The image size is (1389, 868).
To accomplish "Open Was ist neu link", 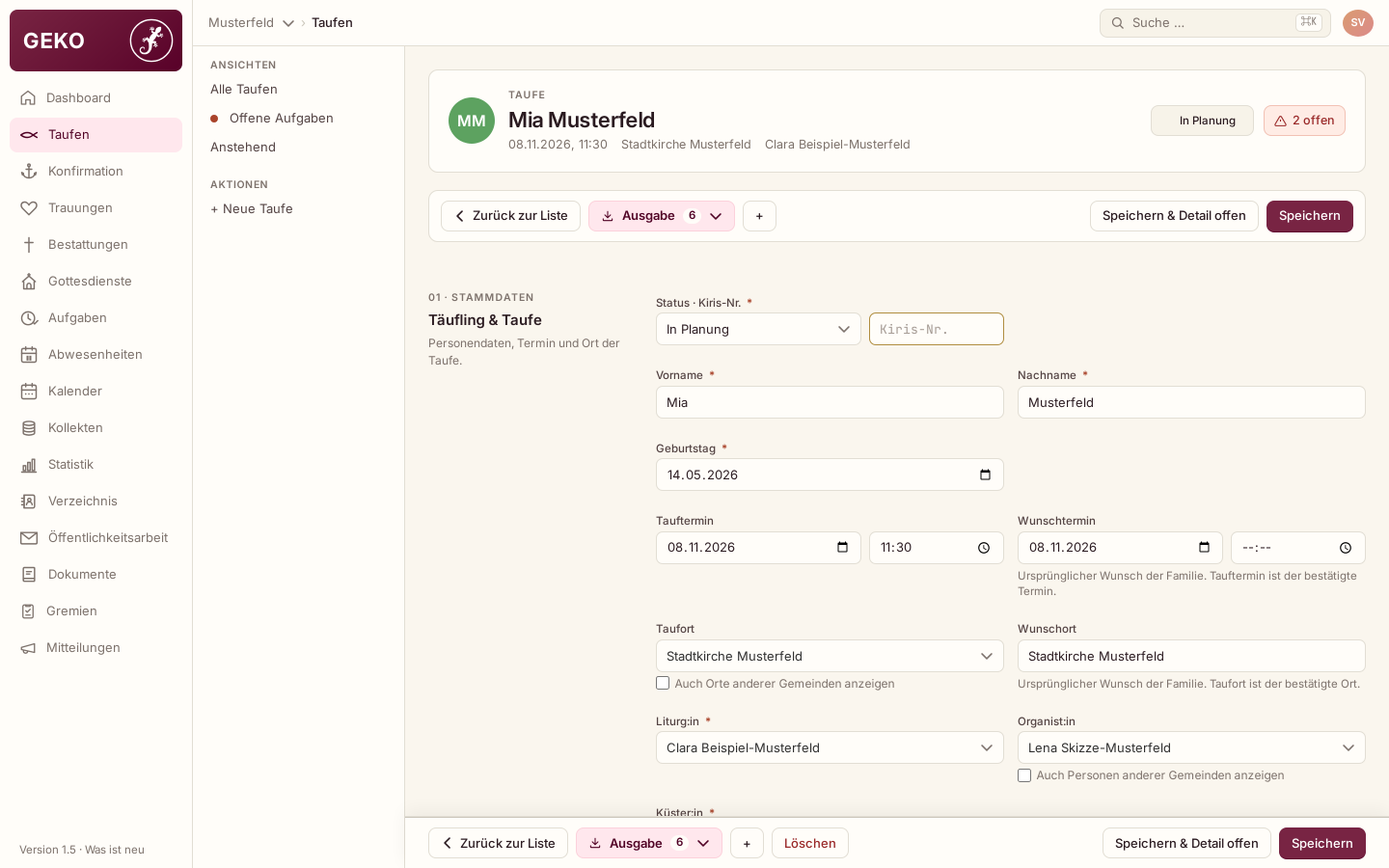I will (115, 850).
